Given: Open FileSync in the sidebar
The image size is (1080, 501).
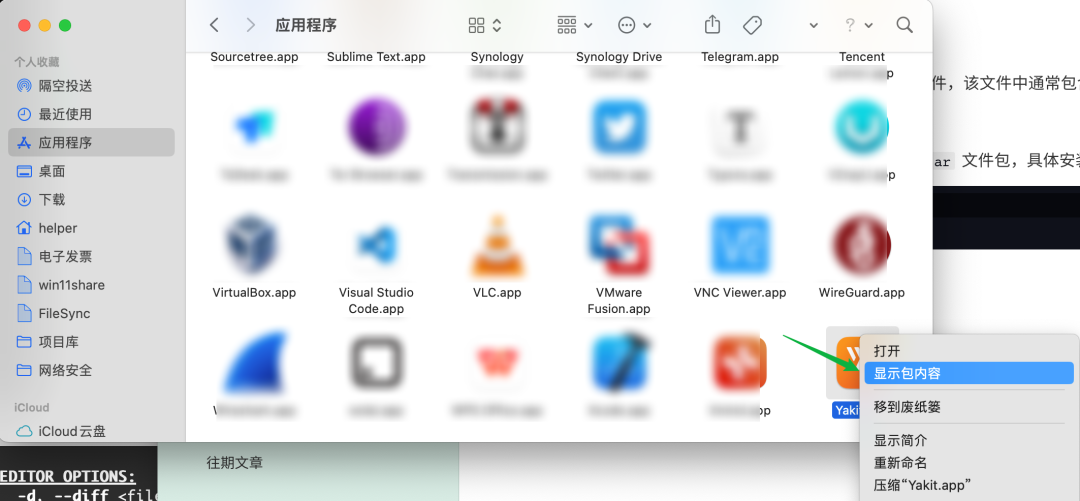Looking at the screenshot, I should point(92,314).
